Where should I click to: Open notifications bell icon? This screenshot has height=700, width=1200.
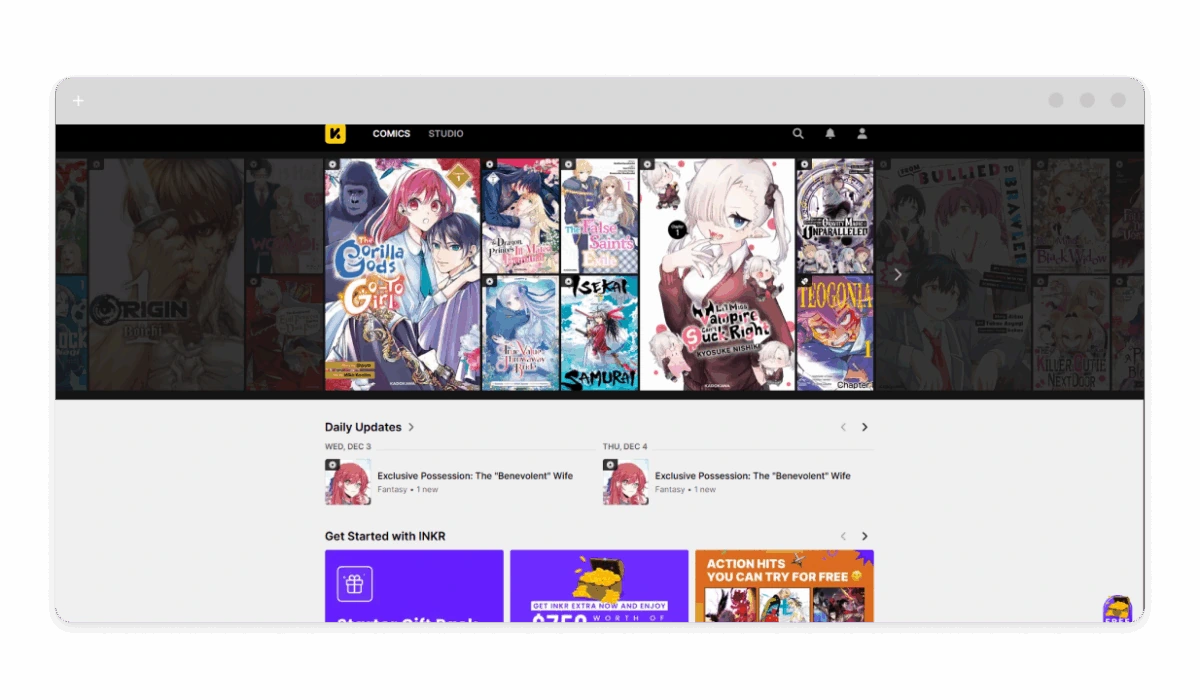830,134
